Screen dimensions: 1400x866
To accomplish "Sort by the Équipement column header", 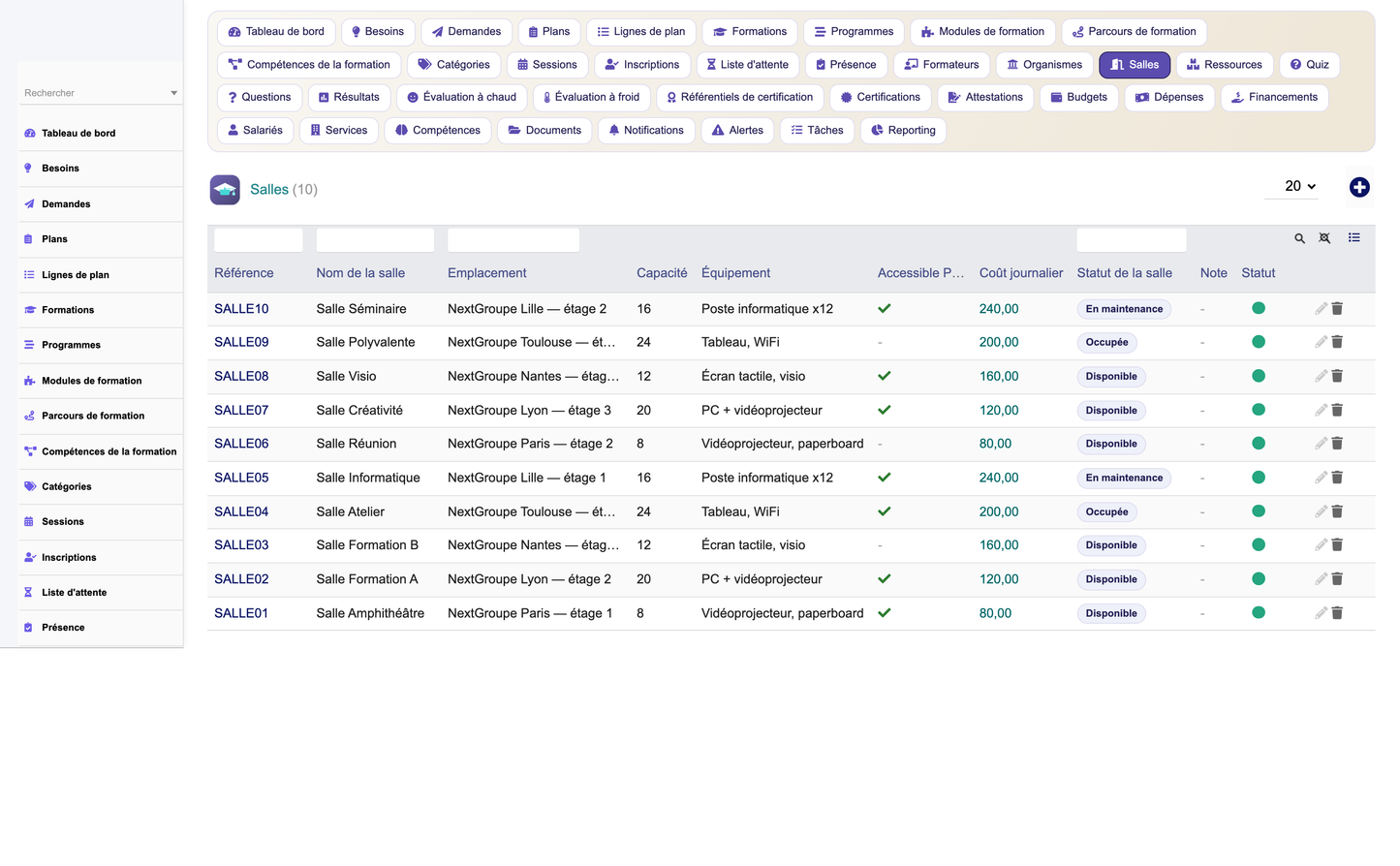I will pos(736,273).
